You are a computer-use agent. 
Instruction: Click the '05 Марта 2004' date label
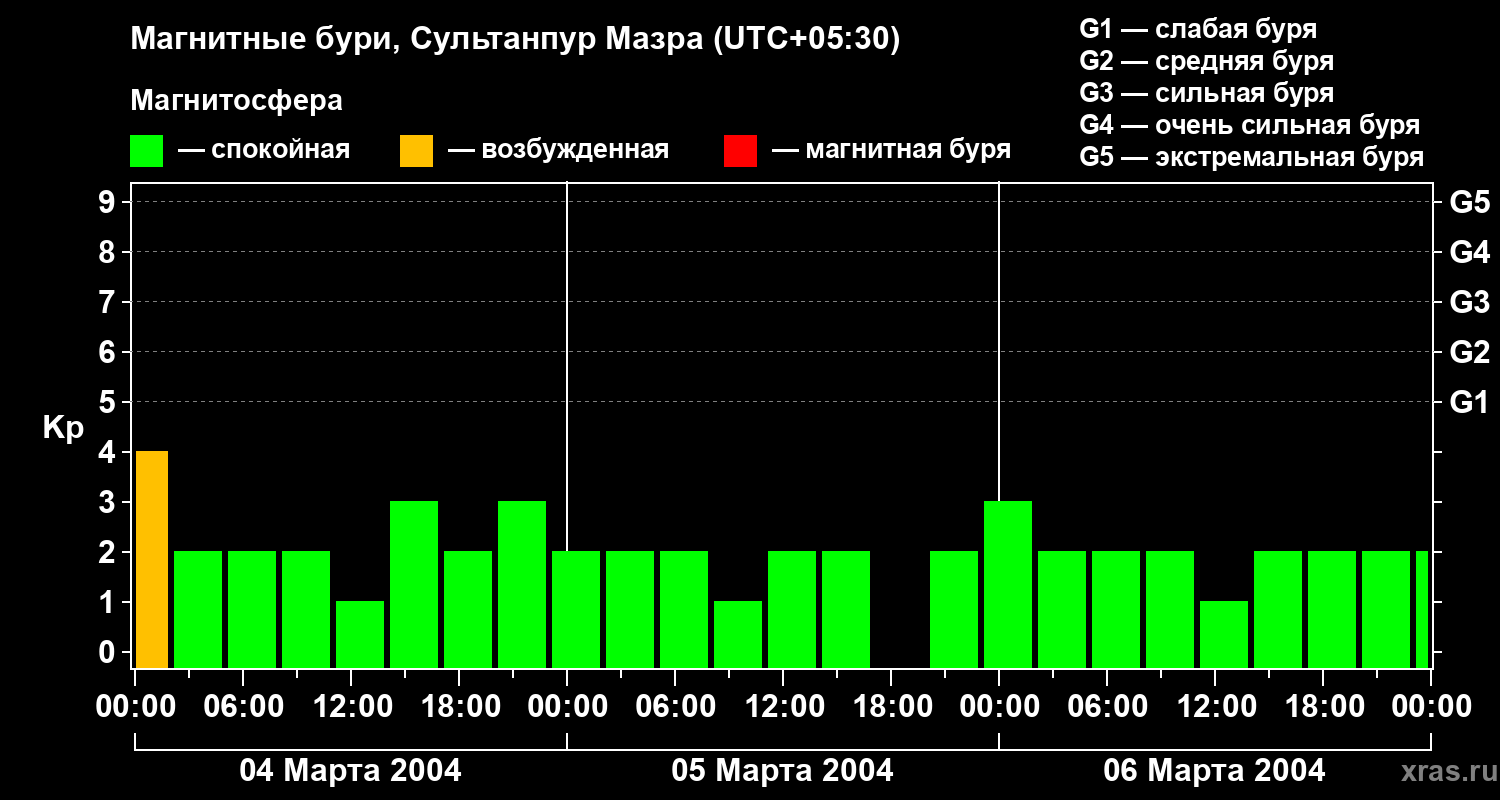pos(782,771)
